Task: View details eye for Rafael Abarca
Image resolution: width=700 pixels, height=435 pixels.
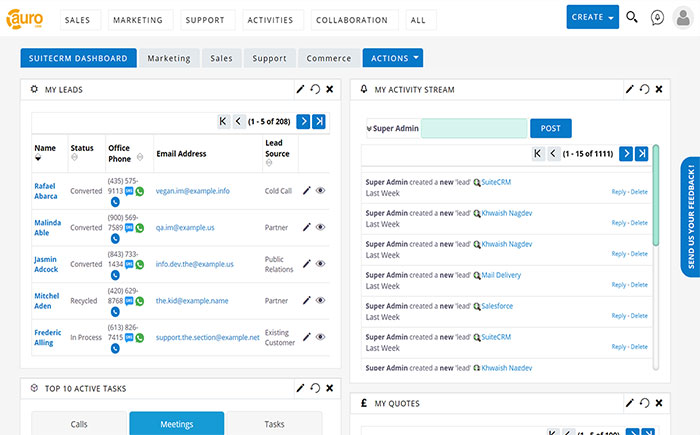Action: pyautogui.click(x=321, y=191)
